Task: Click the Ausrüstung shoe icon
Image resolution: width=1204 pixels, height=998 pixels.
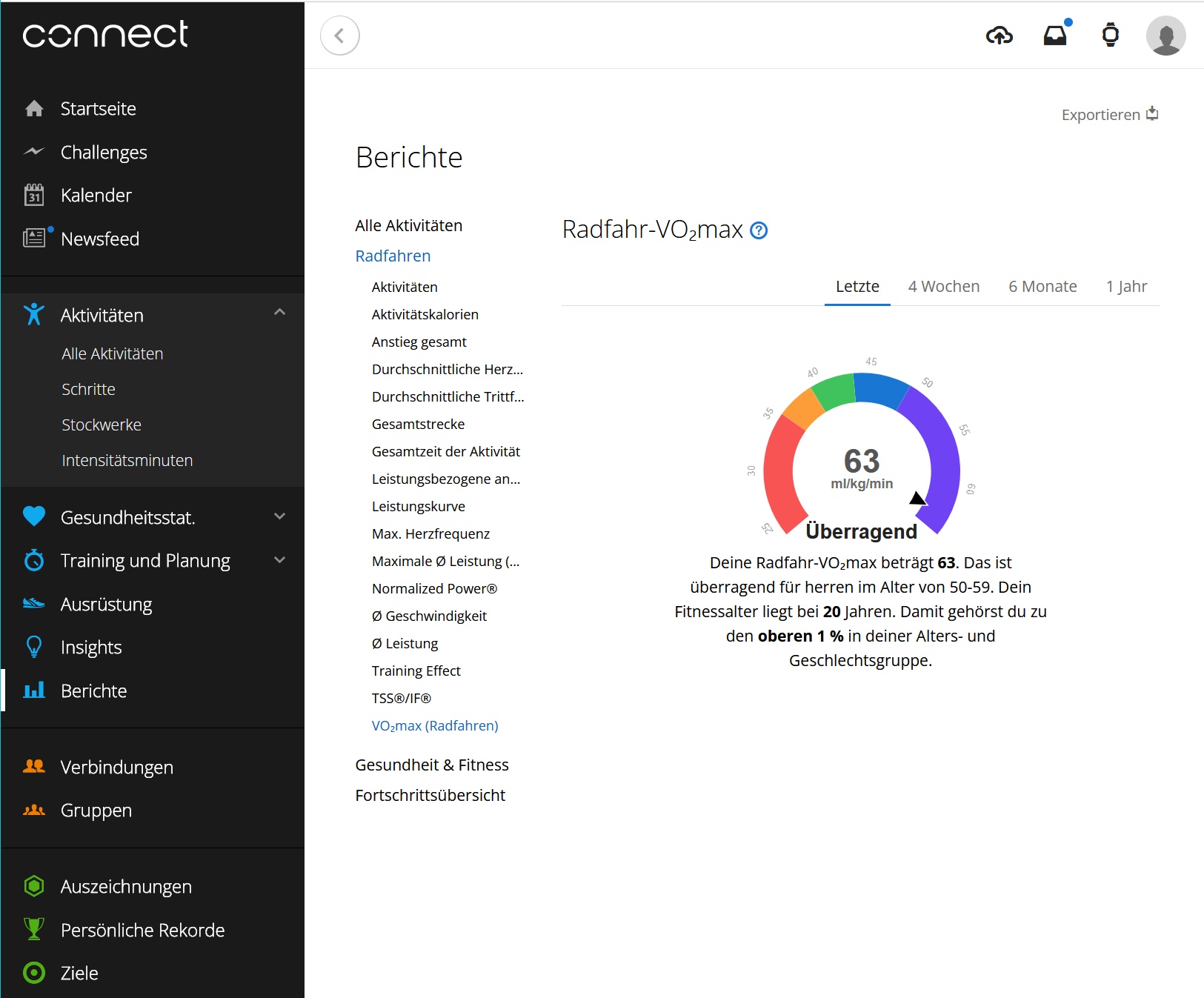Action: tap(34, 604)
